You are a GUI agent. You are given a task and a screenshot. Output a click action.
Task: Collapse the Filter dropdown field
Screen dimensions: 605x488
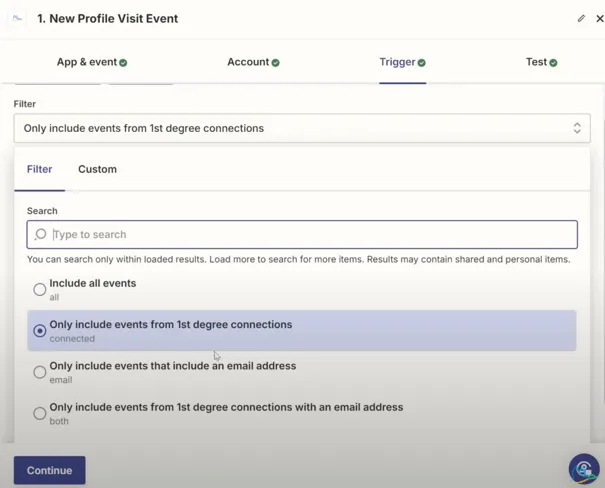coord(302,128)
